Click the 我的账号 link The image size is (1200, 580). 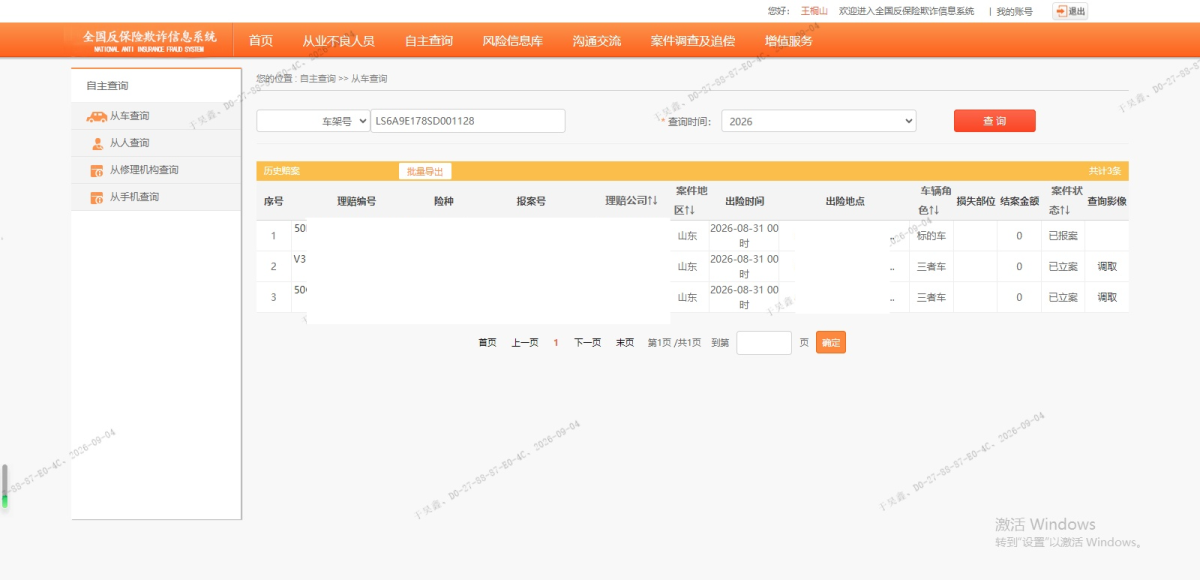tap(1014, 11)
